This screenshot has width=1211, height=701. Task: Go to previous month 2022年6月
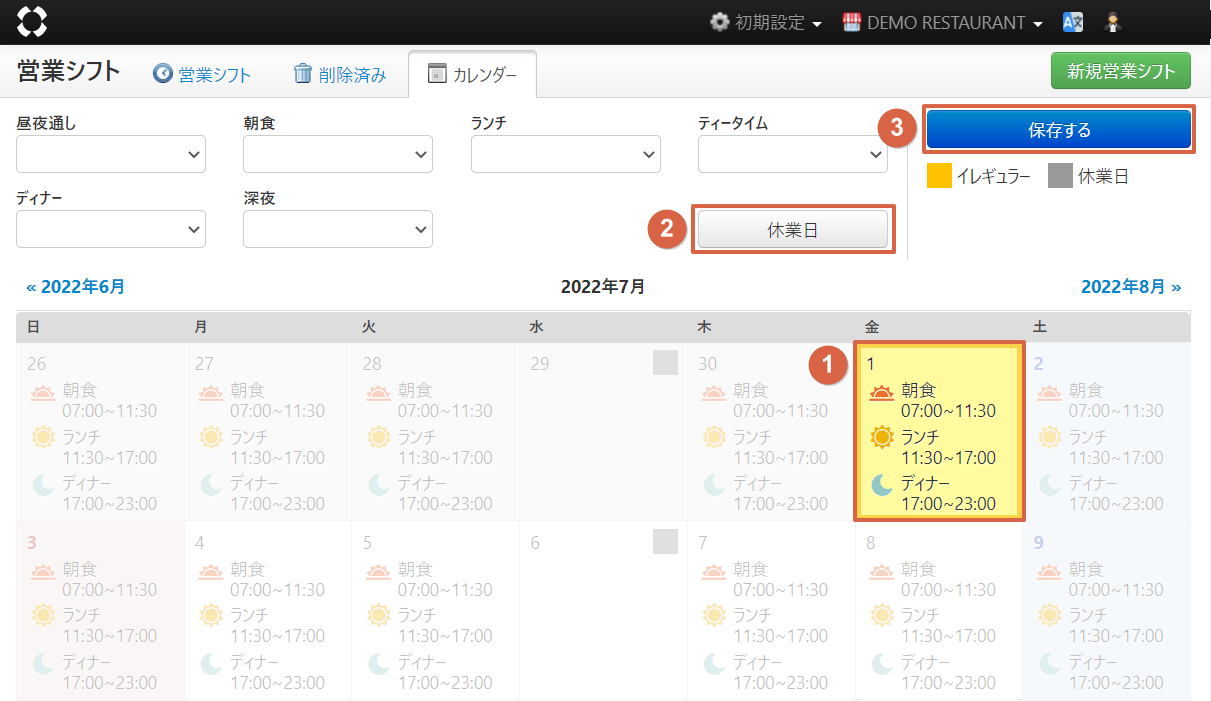coord(76,287)
